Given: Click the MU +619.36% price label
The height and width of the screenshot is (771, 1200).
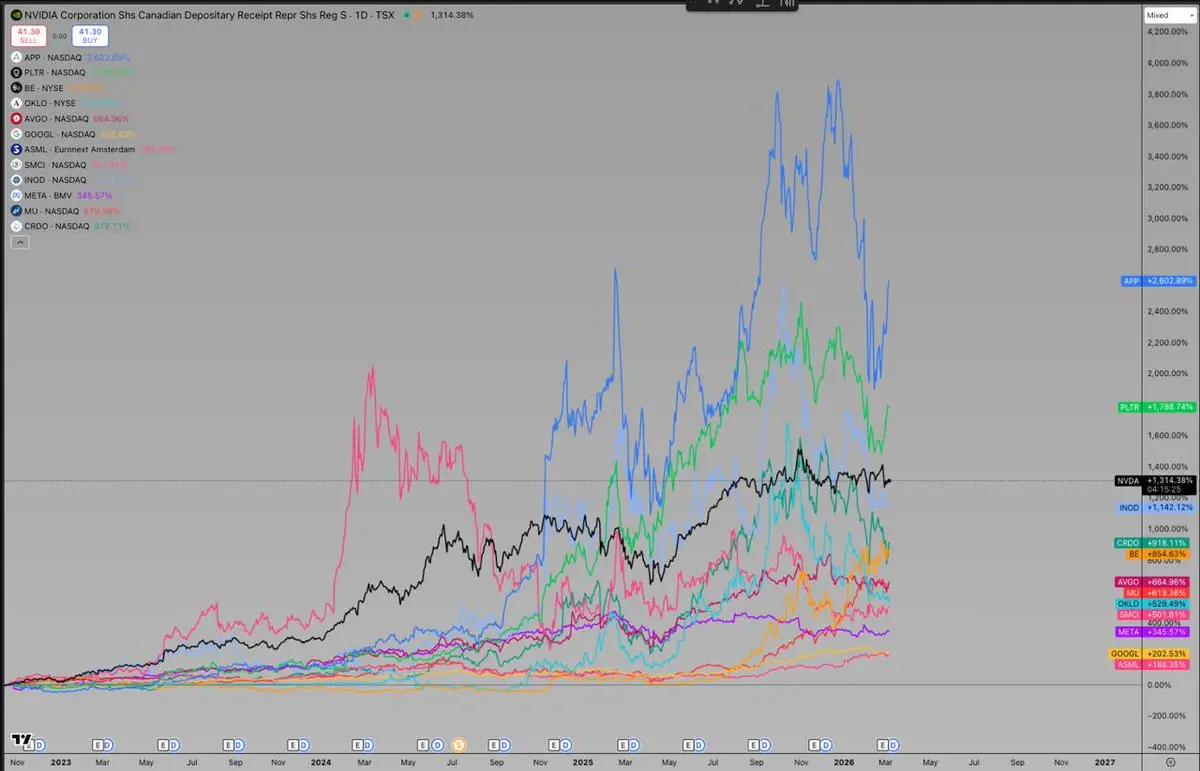Looking at the screenshot, I should pyautogui.click(x=1159, y=593).
